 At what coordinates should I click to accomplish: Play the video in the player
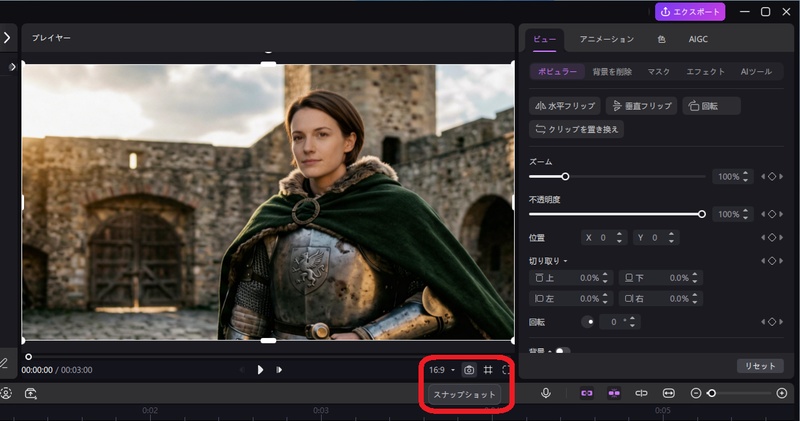click(260, 369)
